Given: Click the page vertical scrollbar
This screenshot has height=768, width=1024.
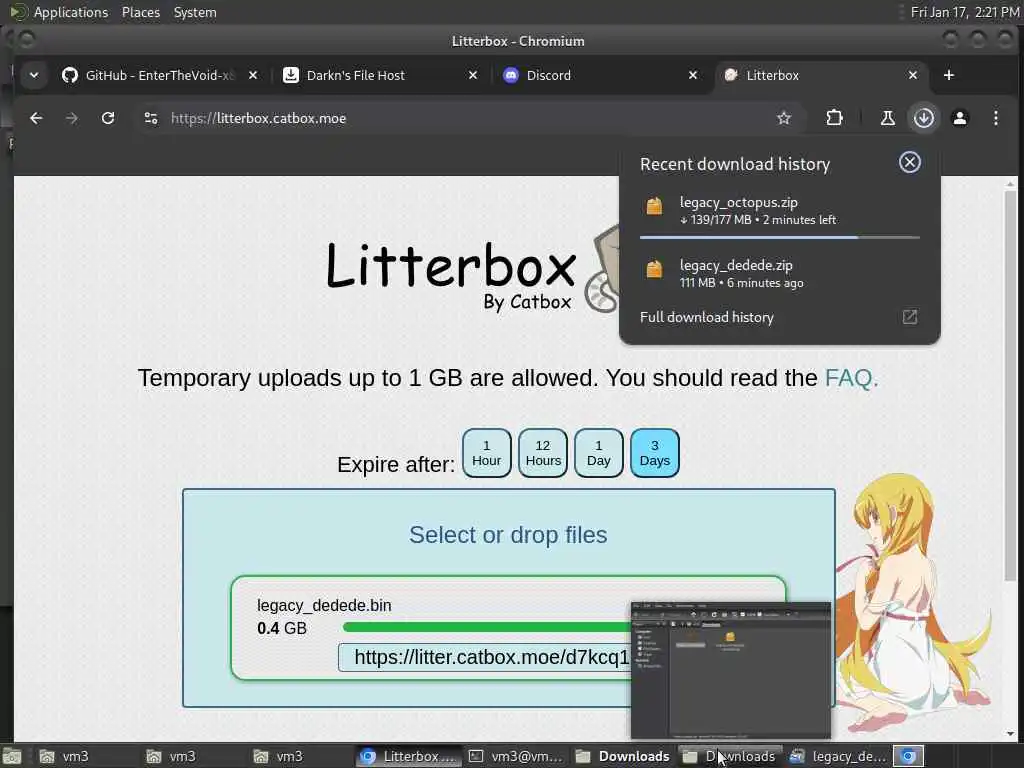Looking at the screenshot, I should [x=1010, y=385].
